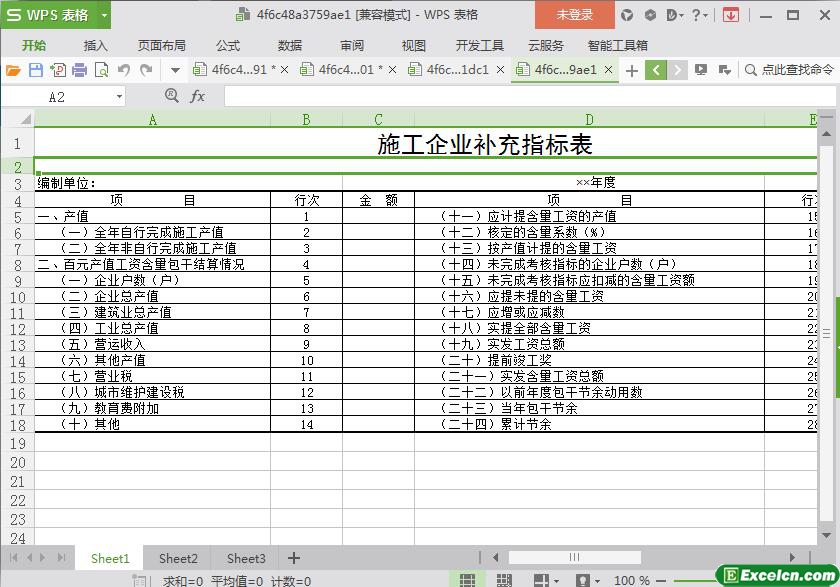Close the active 4f6c...9ae1 document tab

tap(608, 70)
